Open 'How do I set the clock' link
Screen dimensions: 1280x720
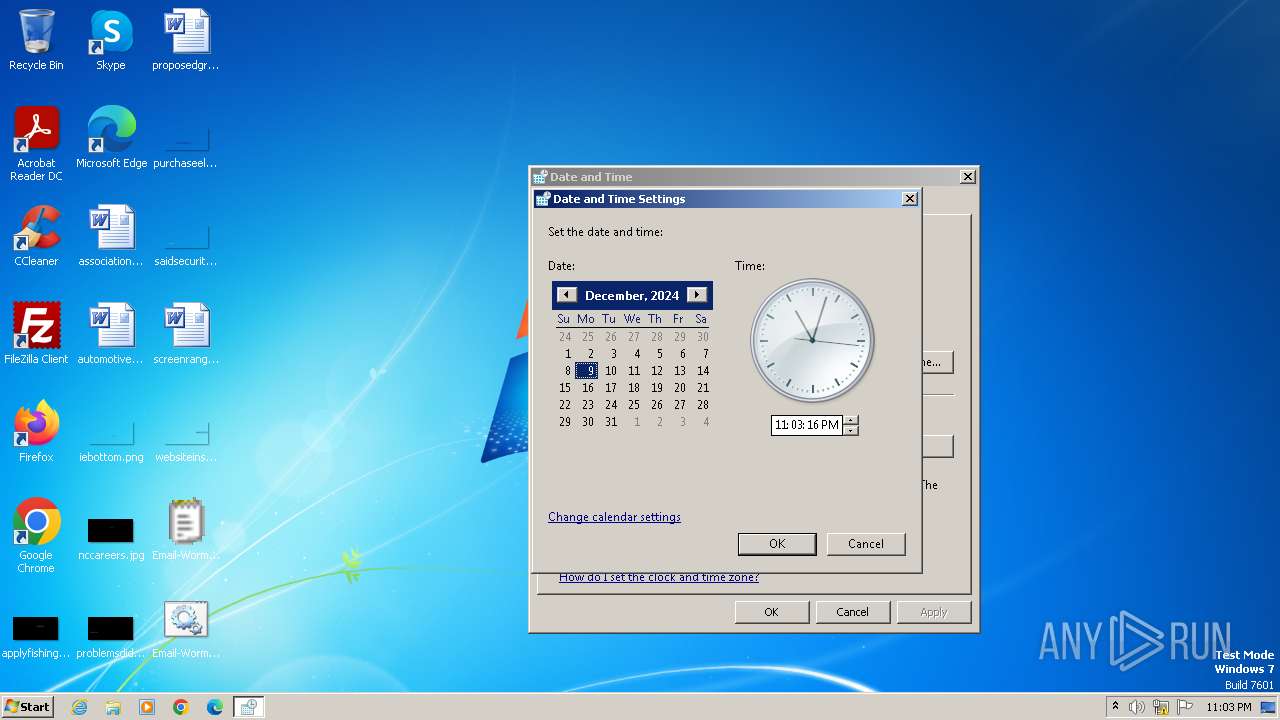(658, 577)
